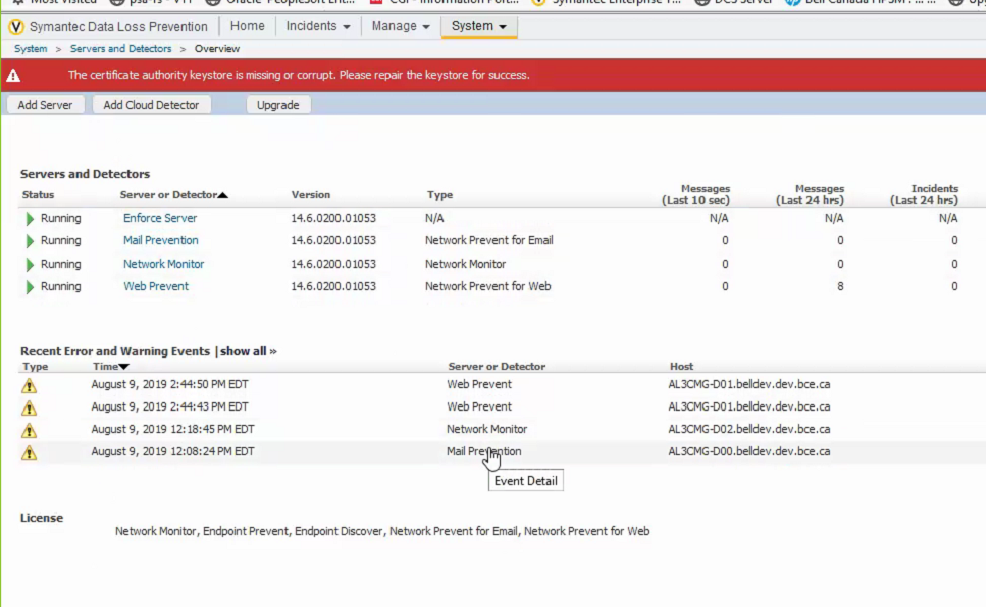The width and height of the screenshot is (986, 607).
Task: Open the Incidents dropdown menu
Action: [x=318, y=26]
